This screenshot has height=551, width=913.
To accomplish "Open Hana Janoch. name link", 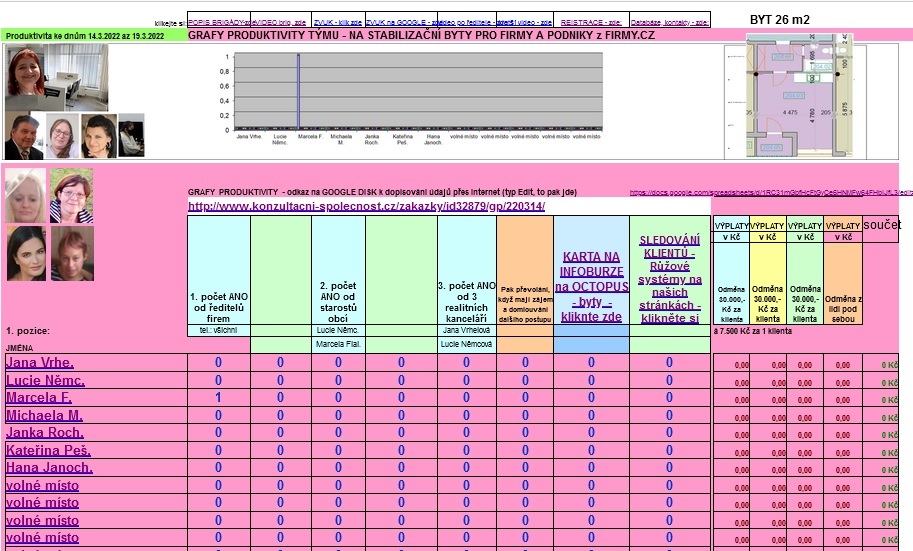I will (x=49, y=467).
